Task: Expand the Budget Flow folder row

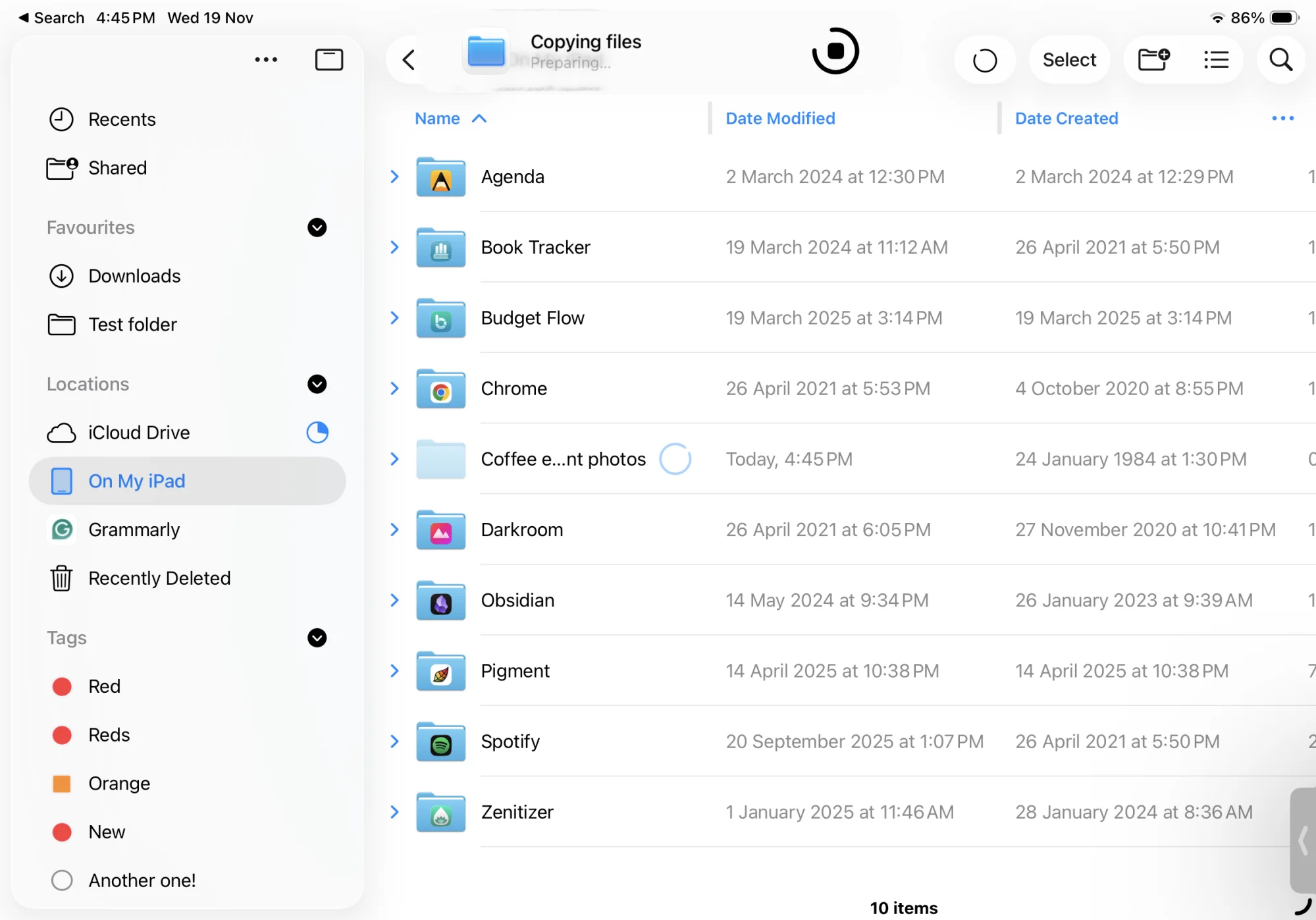Action: click(394, 317)
